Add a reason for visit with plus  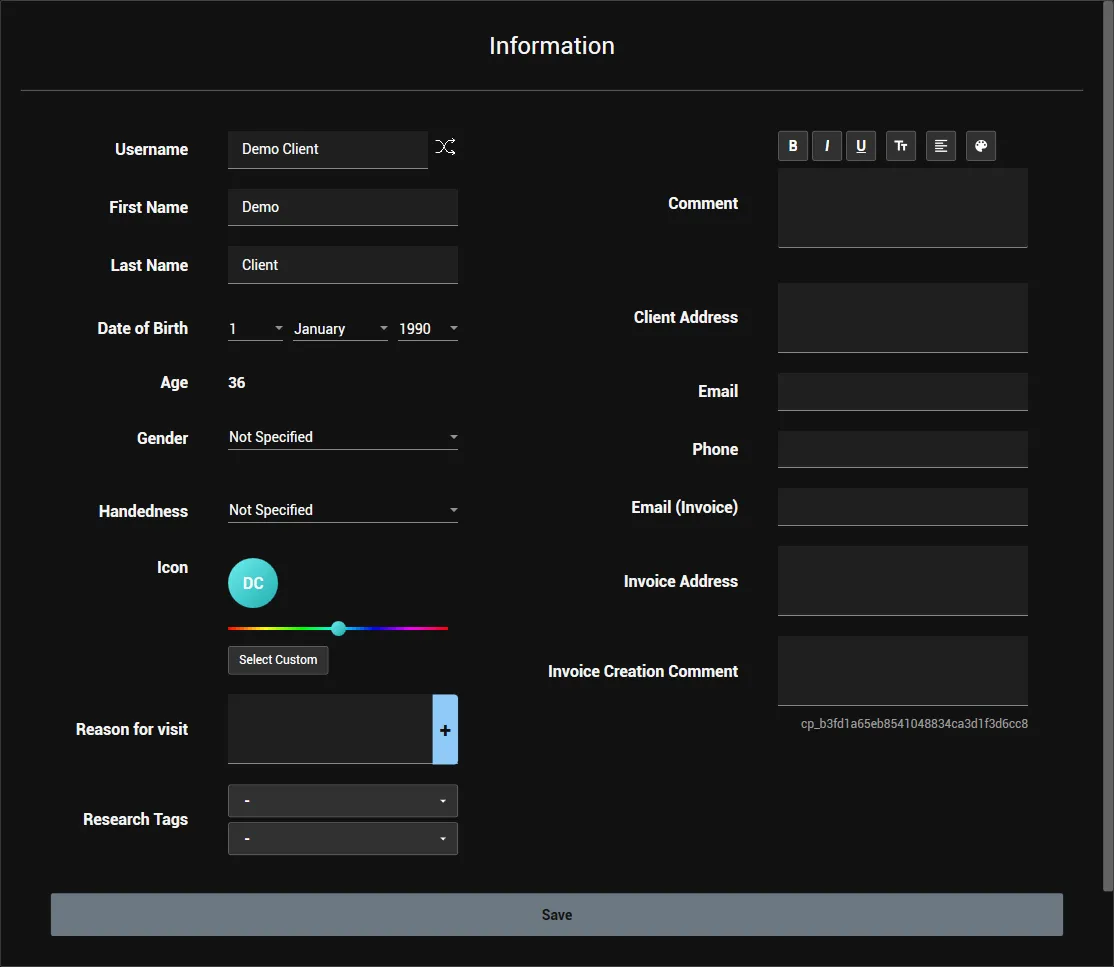click(445, 730)
